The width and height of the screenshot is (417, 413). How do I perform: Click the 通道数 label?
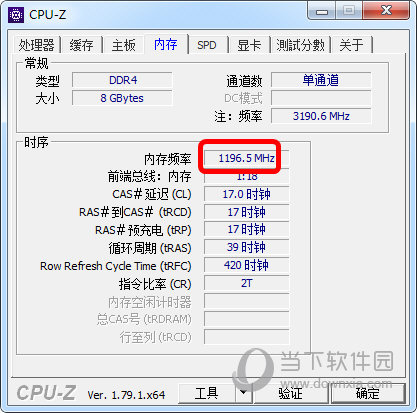tap(244, 81)
